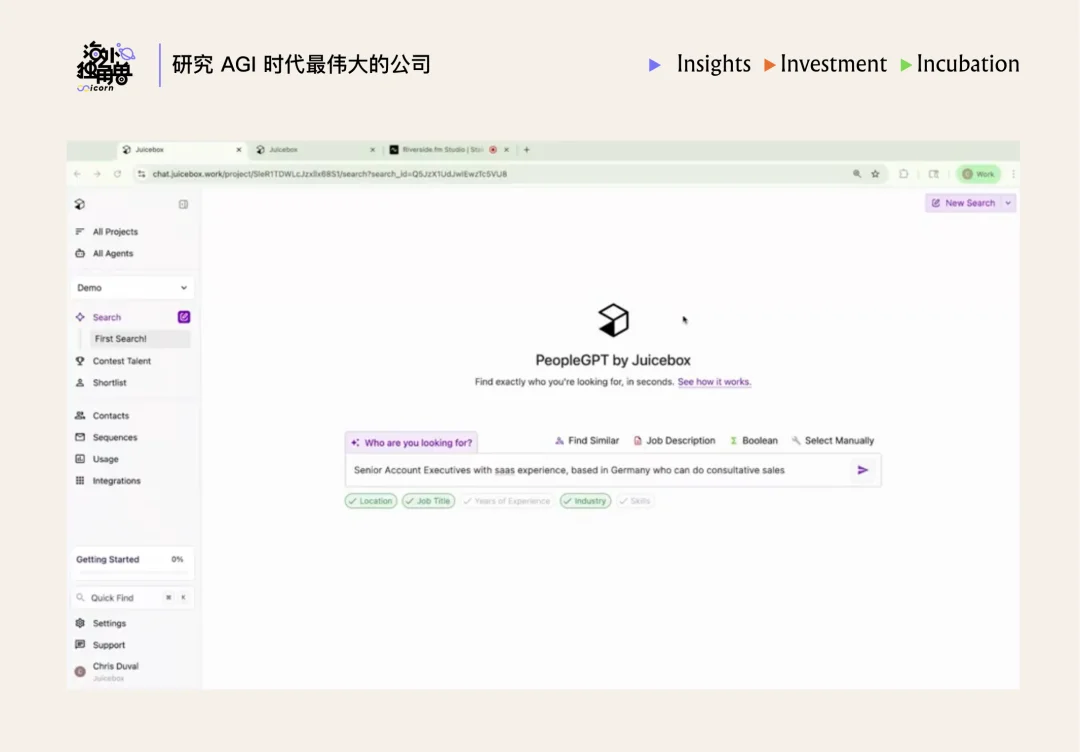Viewport: 1080px width, 752px height.
Task: Click the edit icon next to Search
Action: tap(184, 316)
